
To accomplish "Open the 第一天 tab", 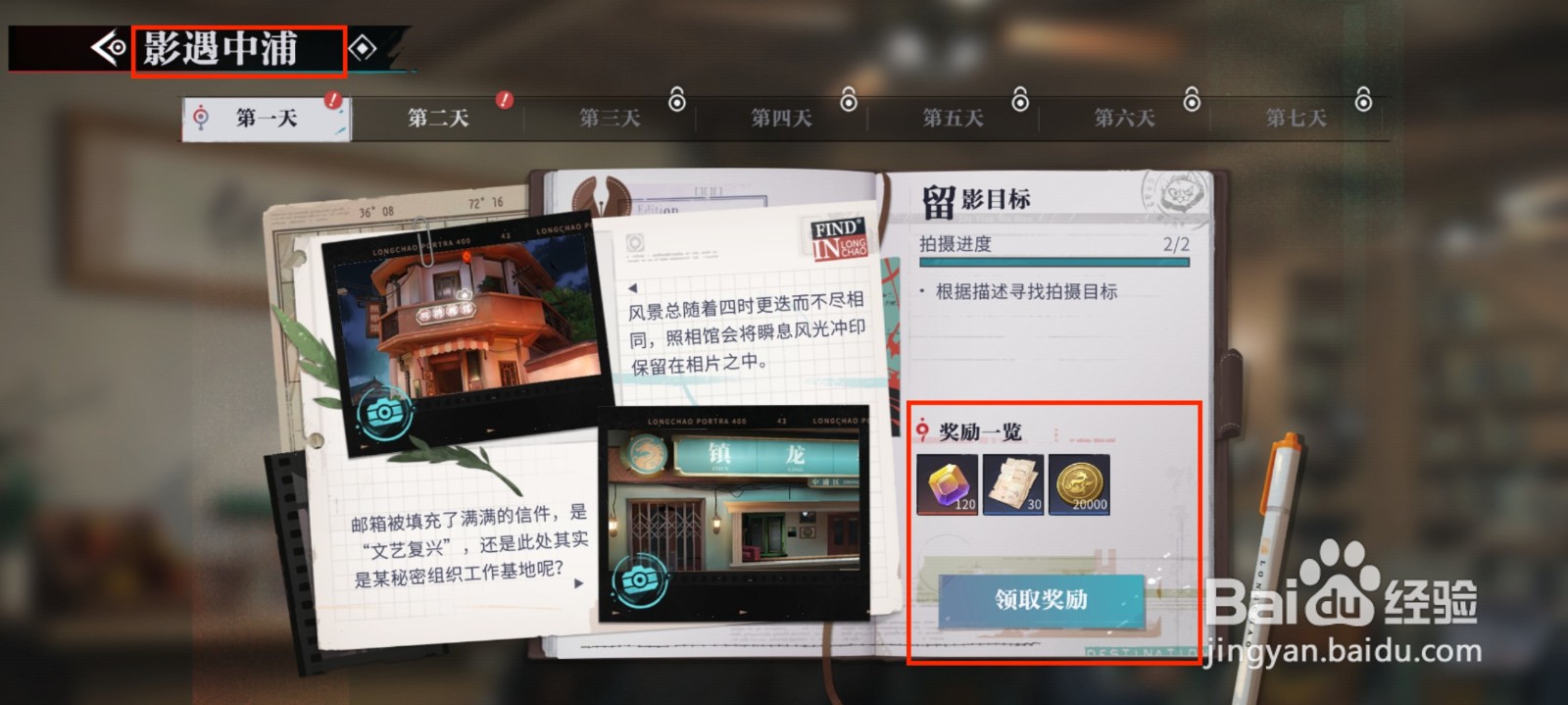I will [x=266, y=119].
